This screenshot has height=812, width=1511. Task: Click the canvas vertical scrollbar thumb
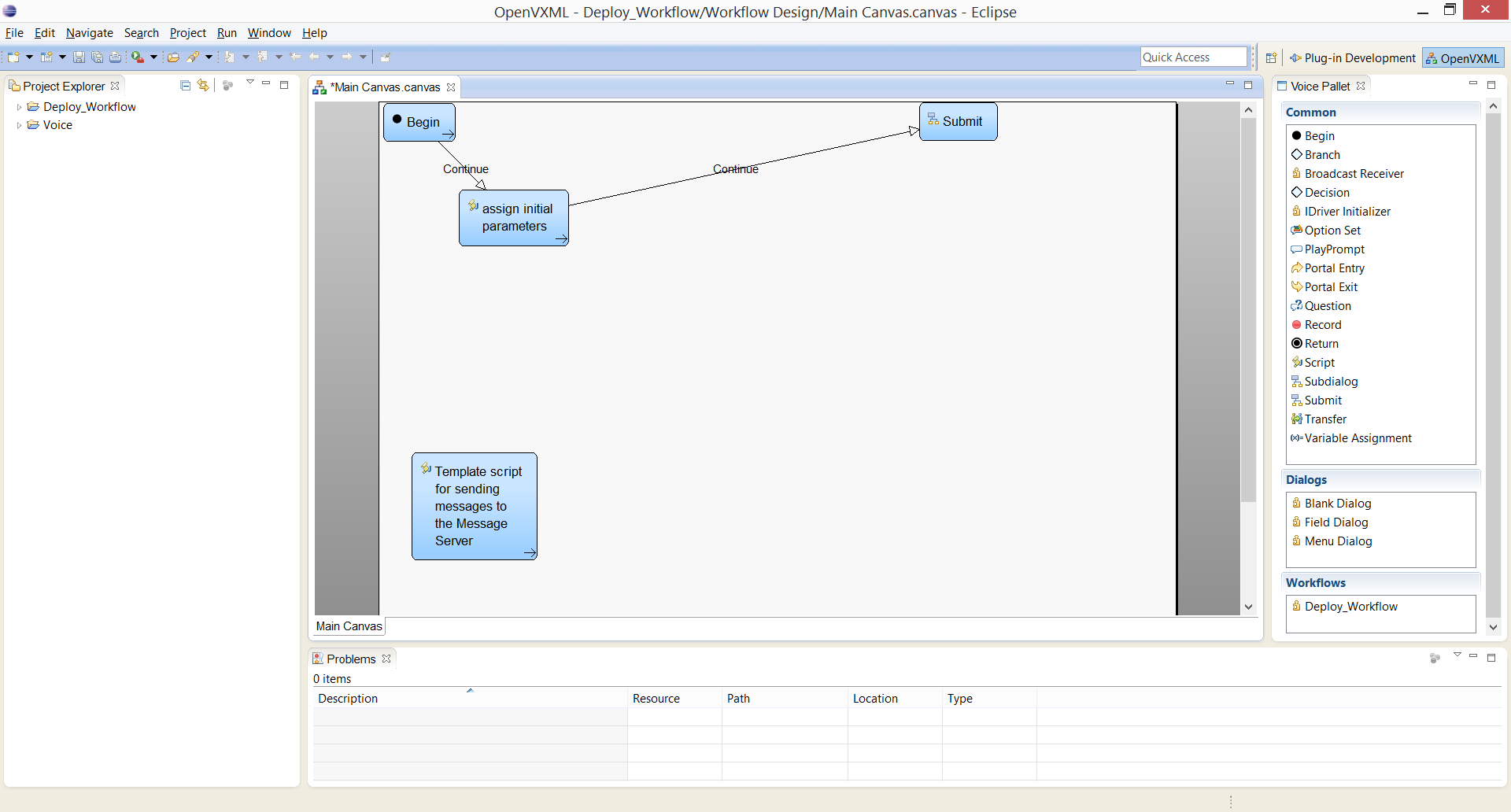[x=1248, y=310]
